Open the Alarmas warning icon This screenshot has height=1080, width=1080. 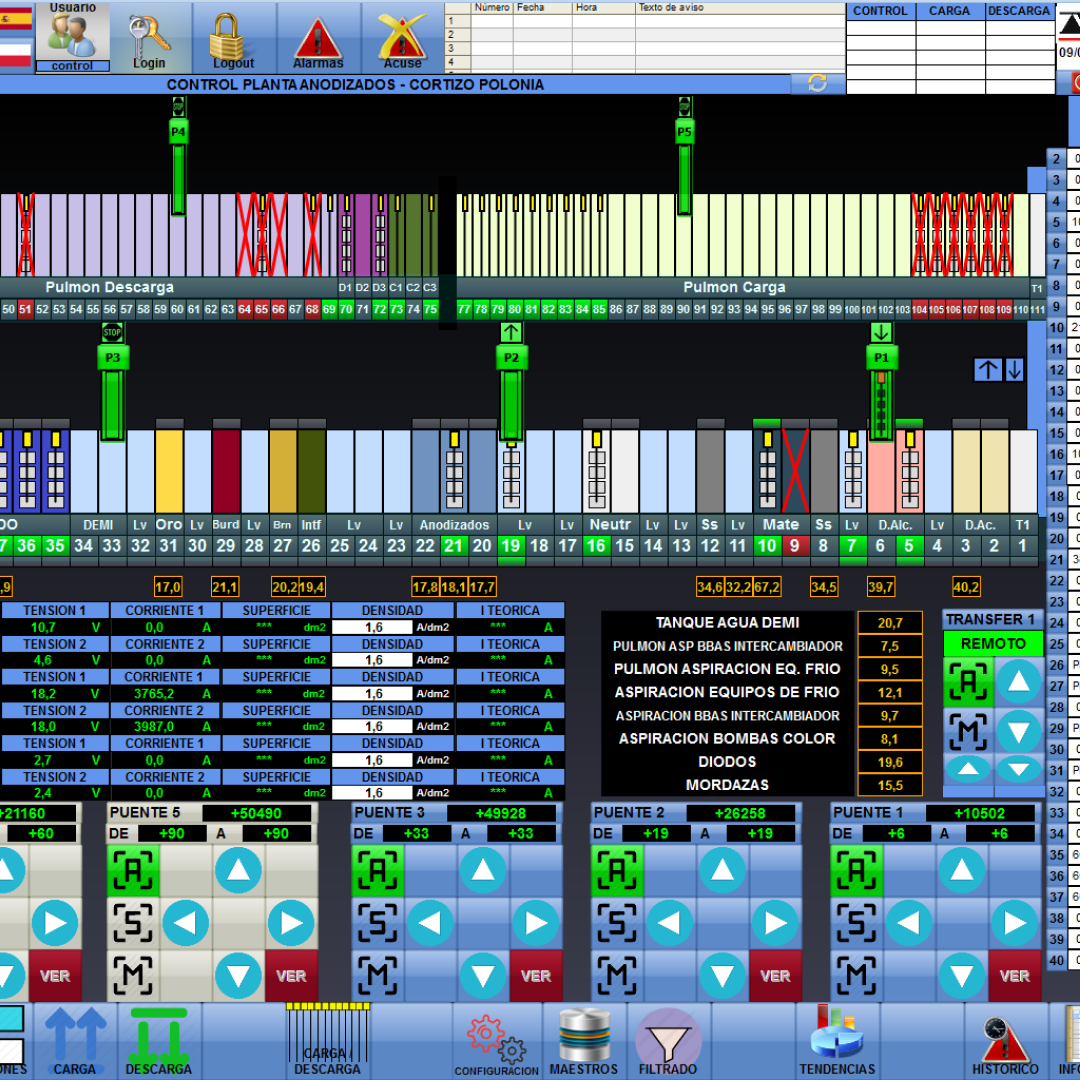pyautogui.click(x=318, y=37)
